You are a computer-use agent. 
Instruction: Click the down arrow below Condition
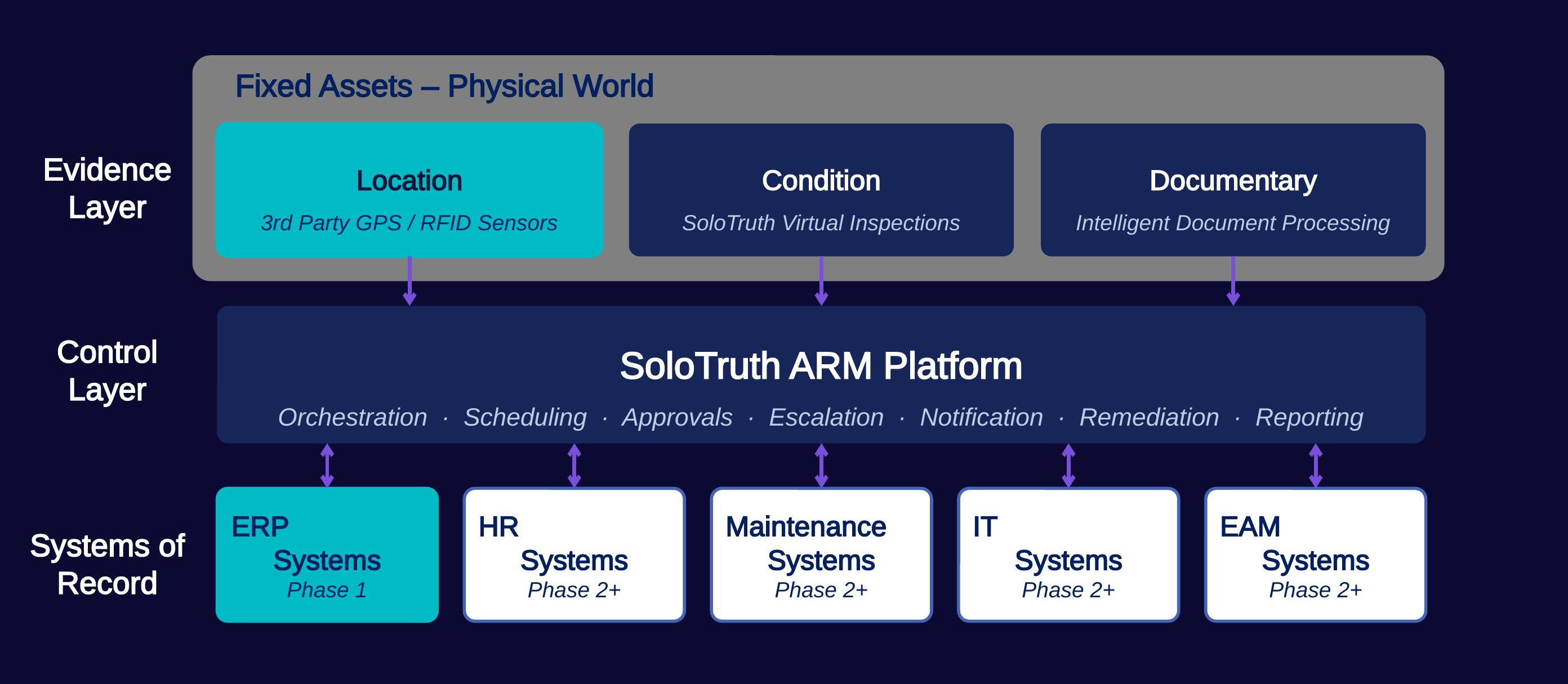[821, 280]
